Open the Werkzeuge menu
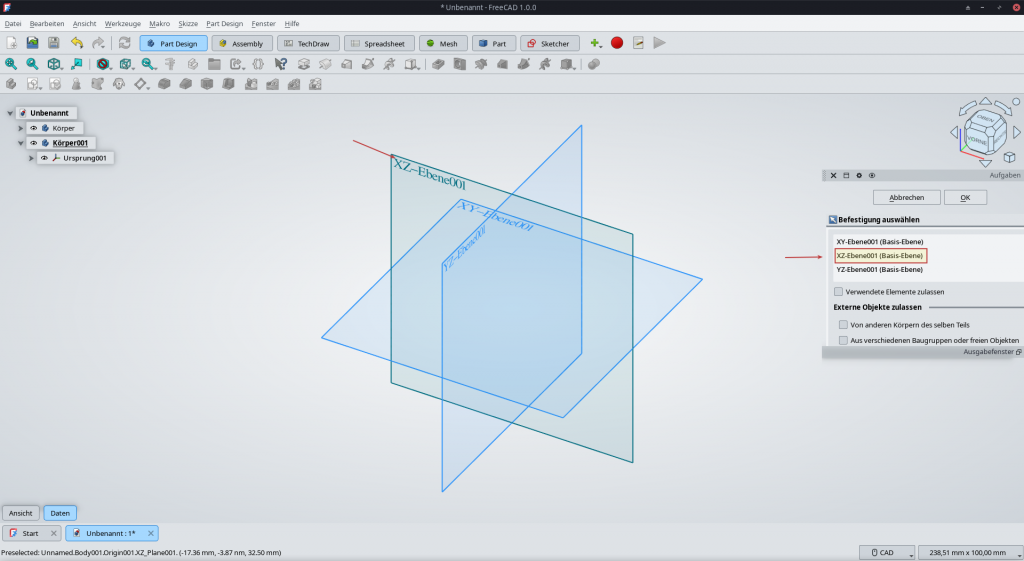 click(123, 23)
